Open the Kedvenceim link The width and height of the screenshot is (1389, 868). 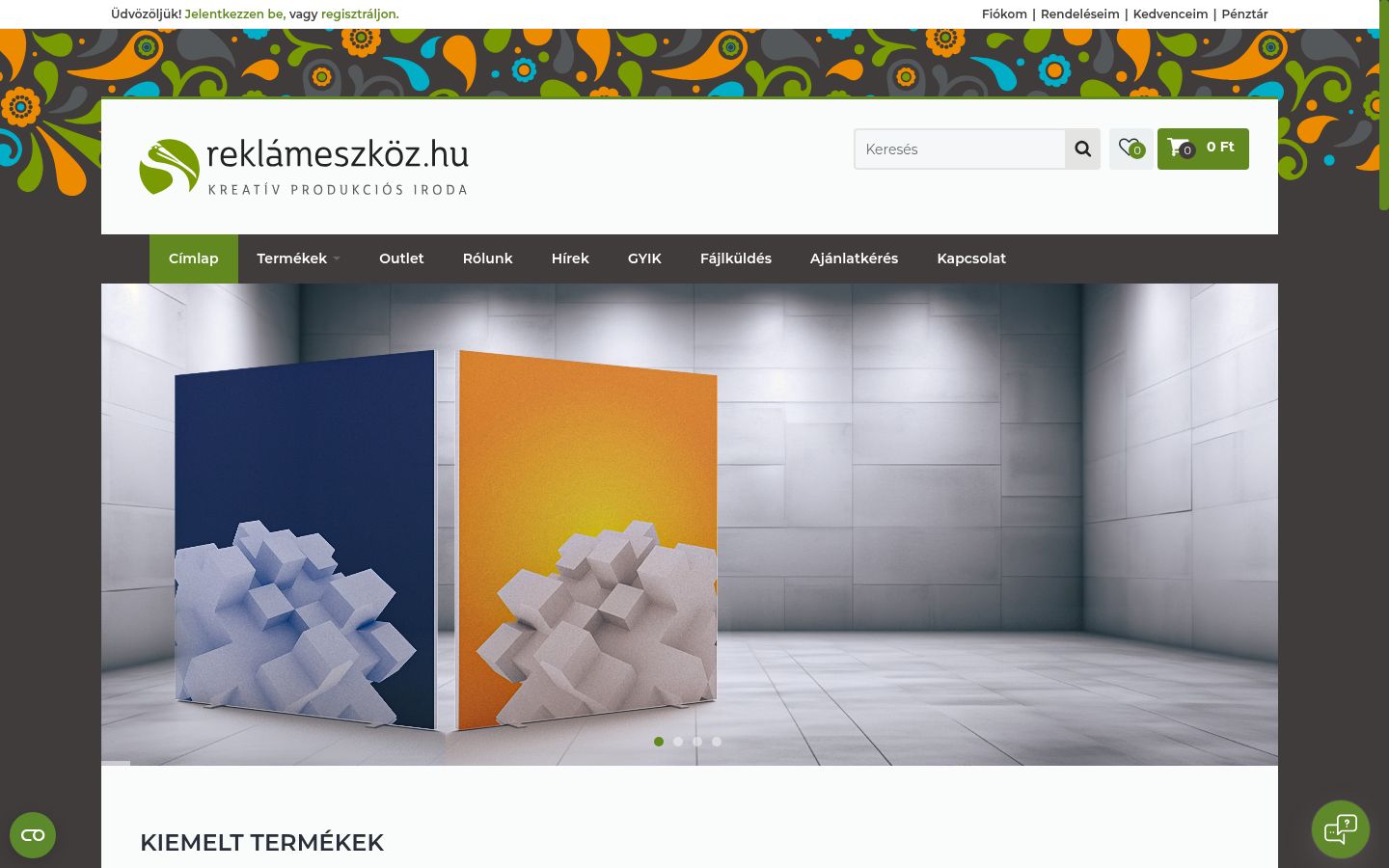click(x=1170, y=14)
